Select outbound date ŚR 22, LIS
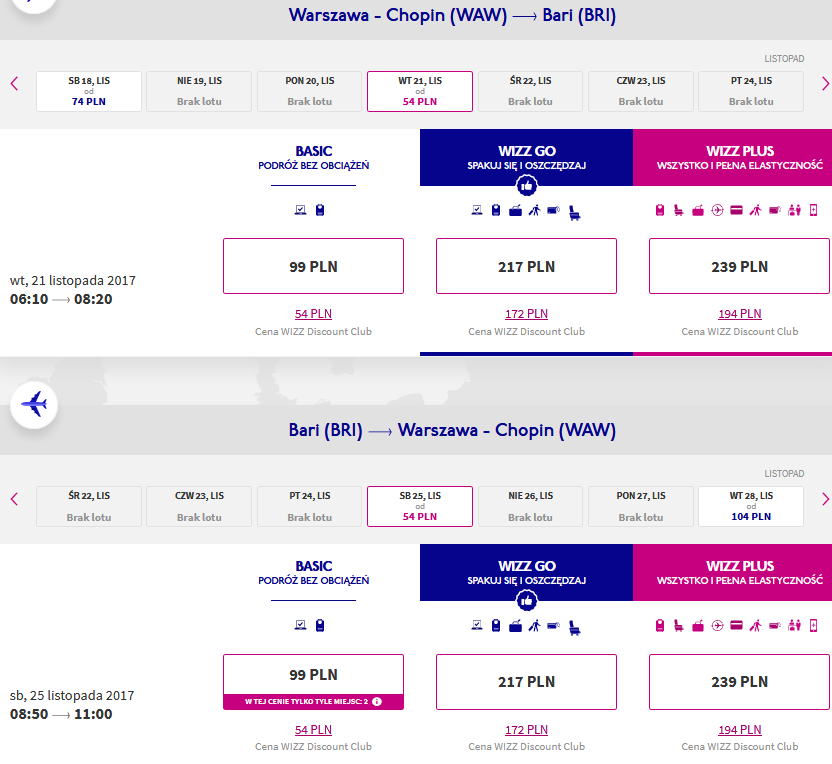 [x=530, y=91]
